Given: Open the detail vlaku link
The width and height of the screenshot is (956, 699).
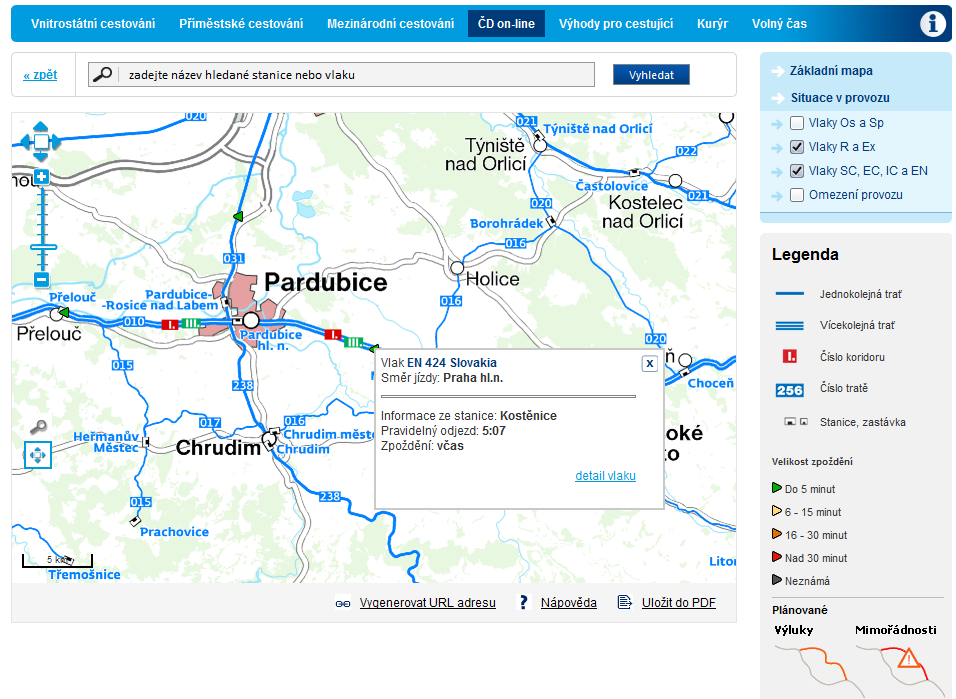Looking at the screenshot, I should pyautogui.click(x=605, y=476).
